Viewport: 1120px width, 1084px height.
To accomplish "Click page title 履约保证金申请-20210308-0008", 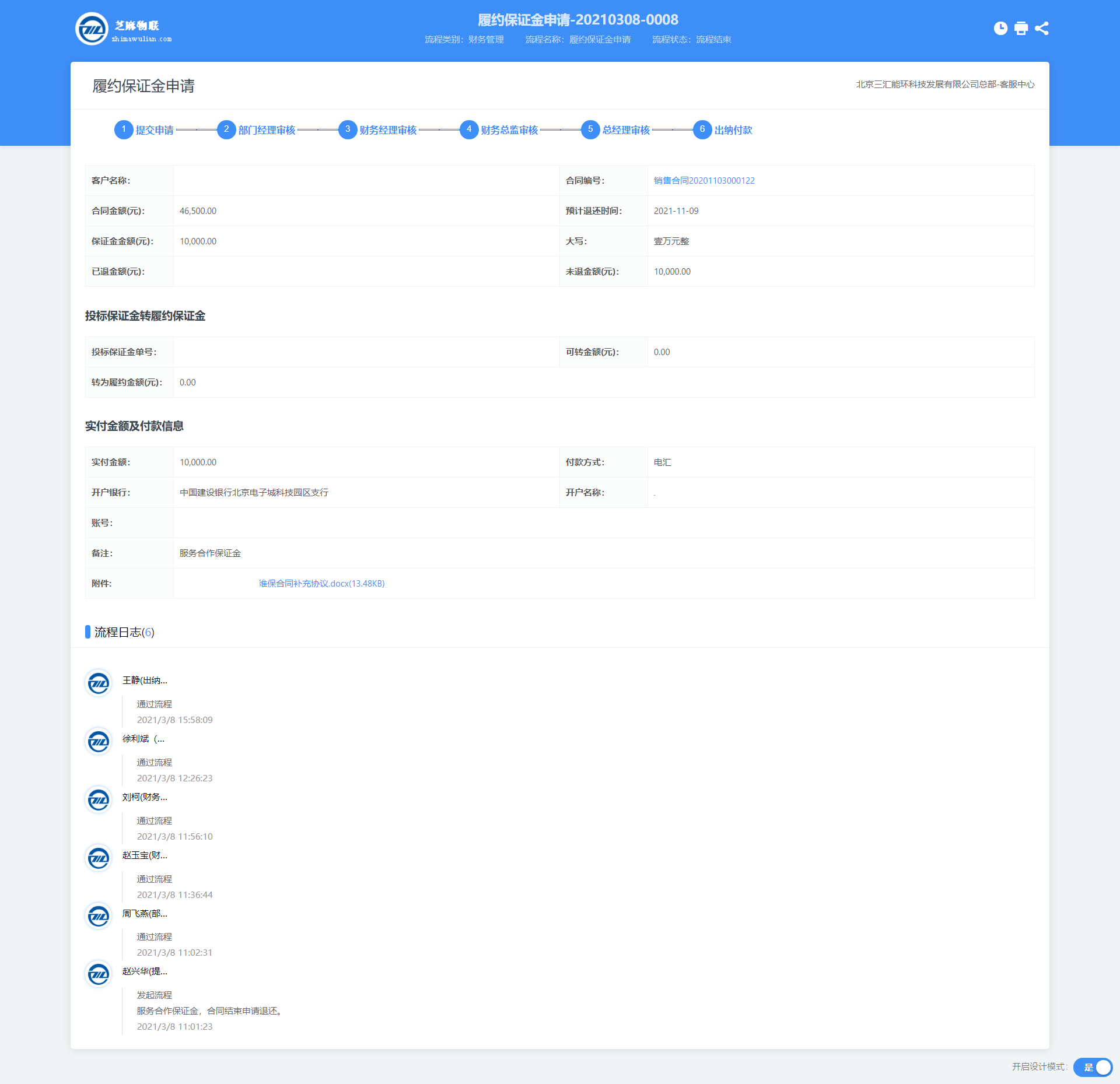I will [578, 20].
